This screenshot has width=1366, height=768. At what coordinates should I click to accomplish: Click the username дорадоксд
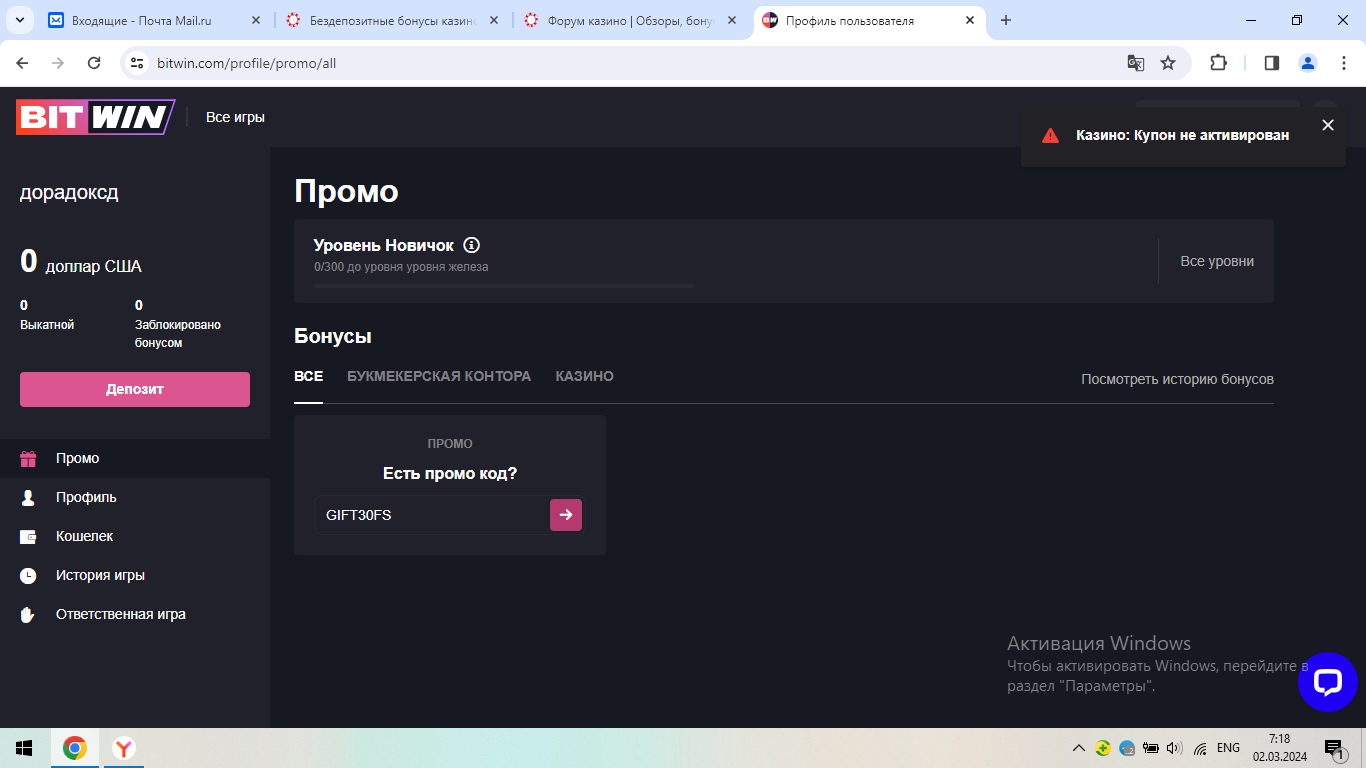(69, 193)
